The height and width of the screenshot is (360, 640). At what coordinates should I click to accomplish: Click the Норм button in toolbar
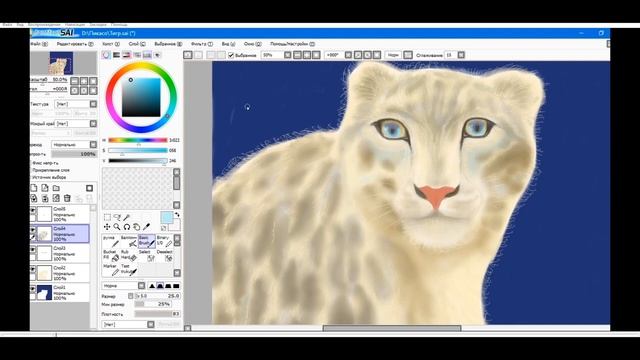(393, 55)
